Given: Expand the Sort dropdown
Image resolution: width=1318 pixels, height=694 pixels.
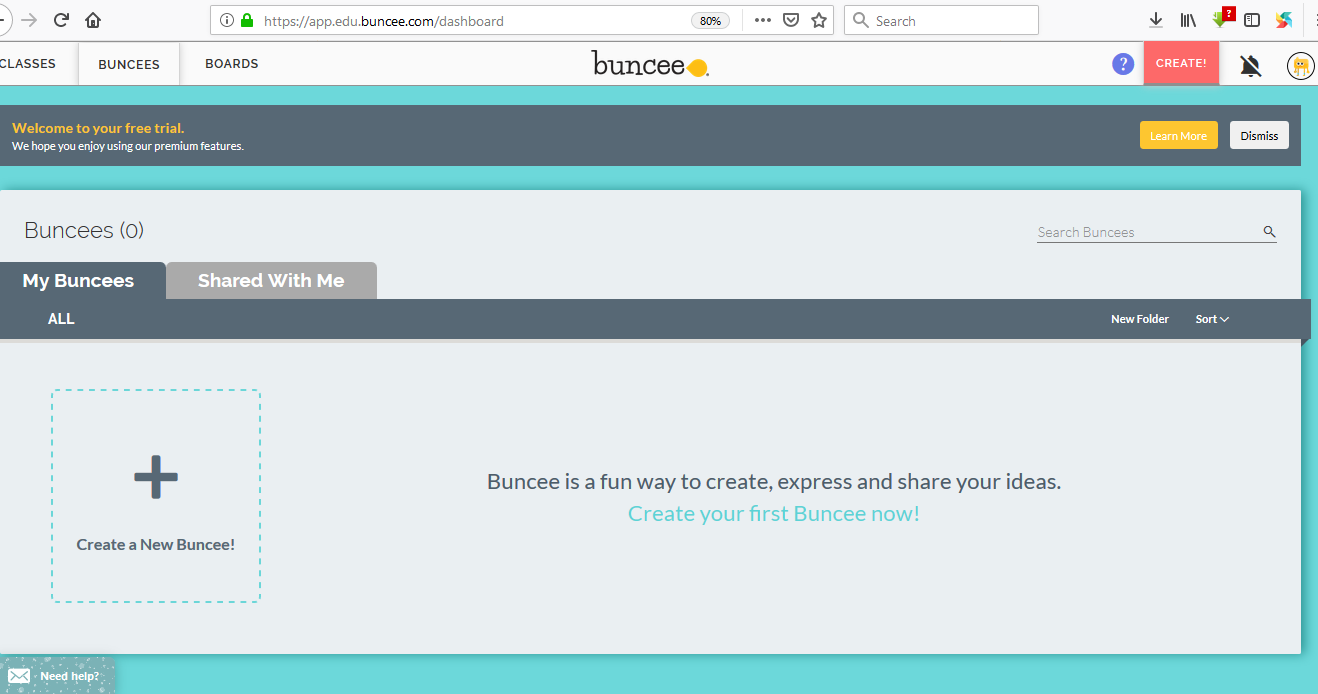Looking at the screenshot, I should pos(1211,318).
